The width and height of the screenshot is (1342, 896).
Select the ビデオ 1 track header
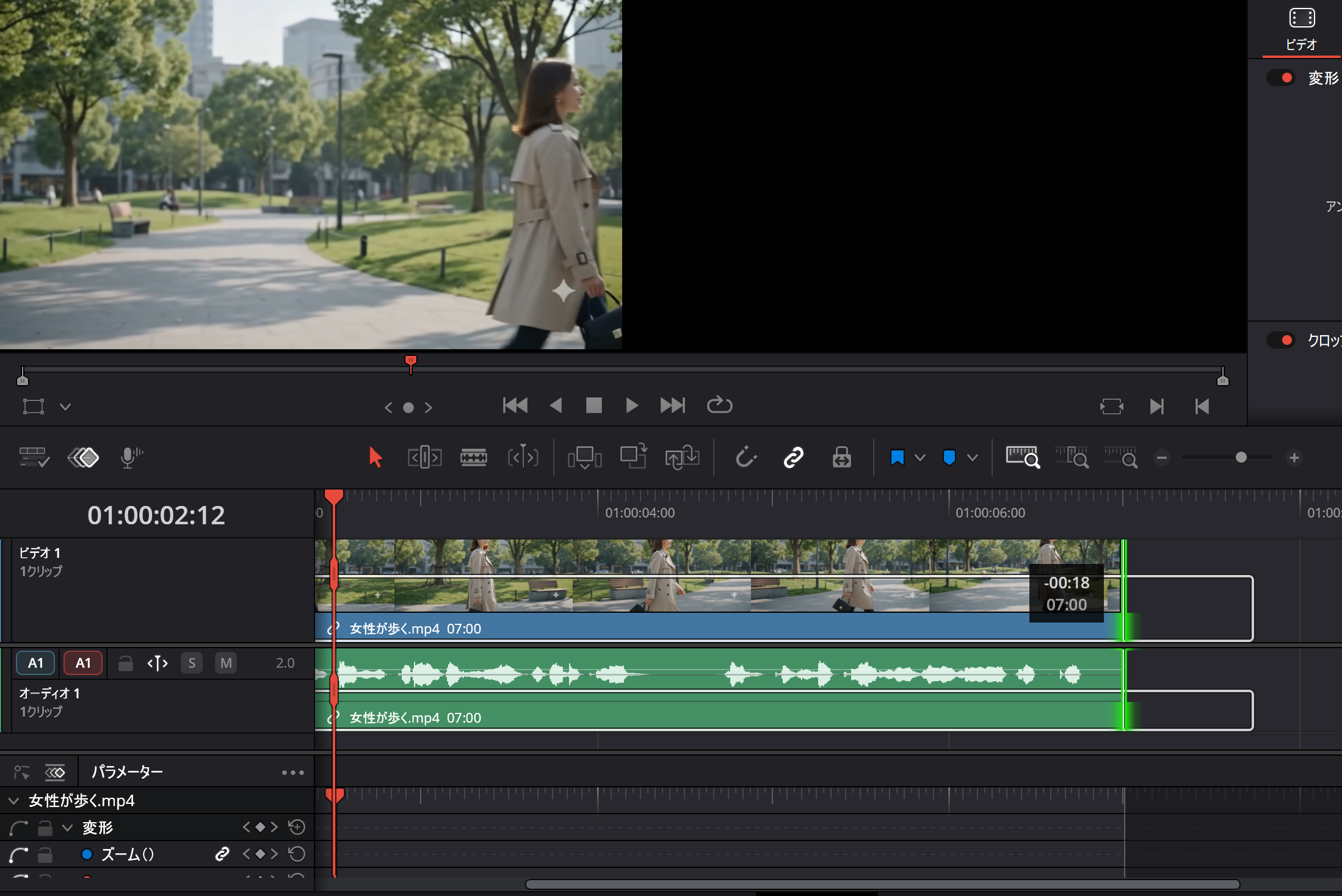coord(158,590)
